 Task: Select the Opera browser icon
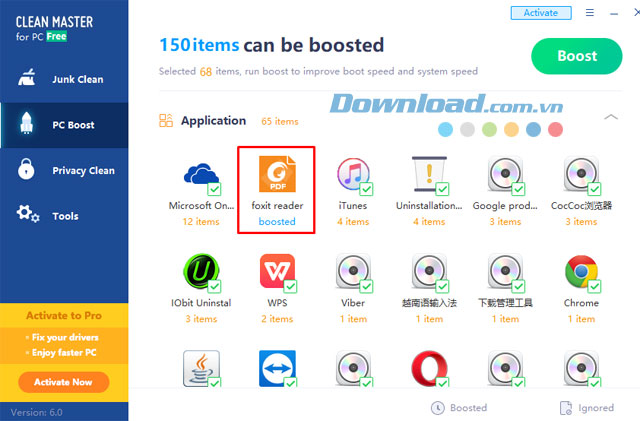tap(429, 368)
